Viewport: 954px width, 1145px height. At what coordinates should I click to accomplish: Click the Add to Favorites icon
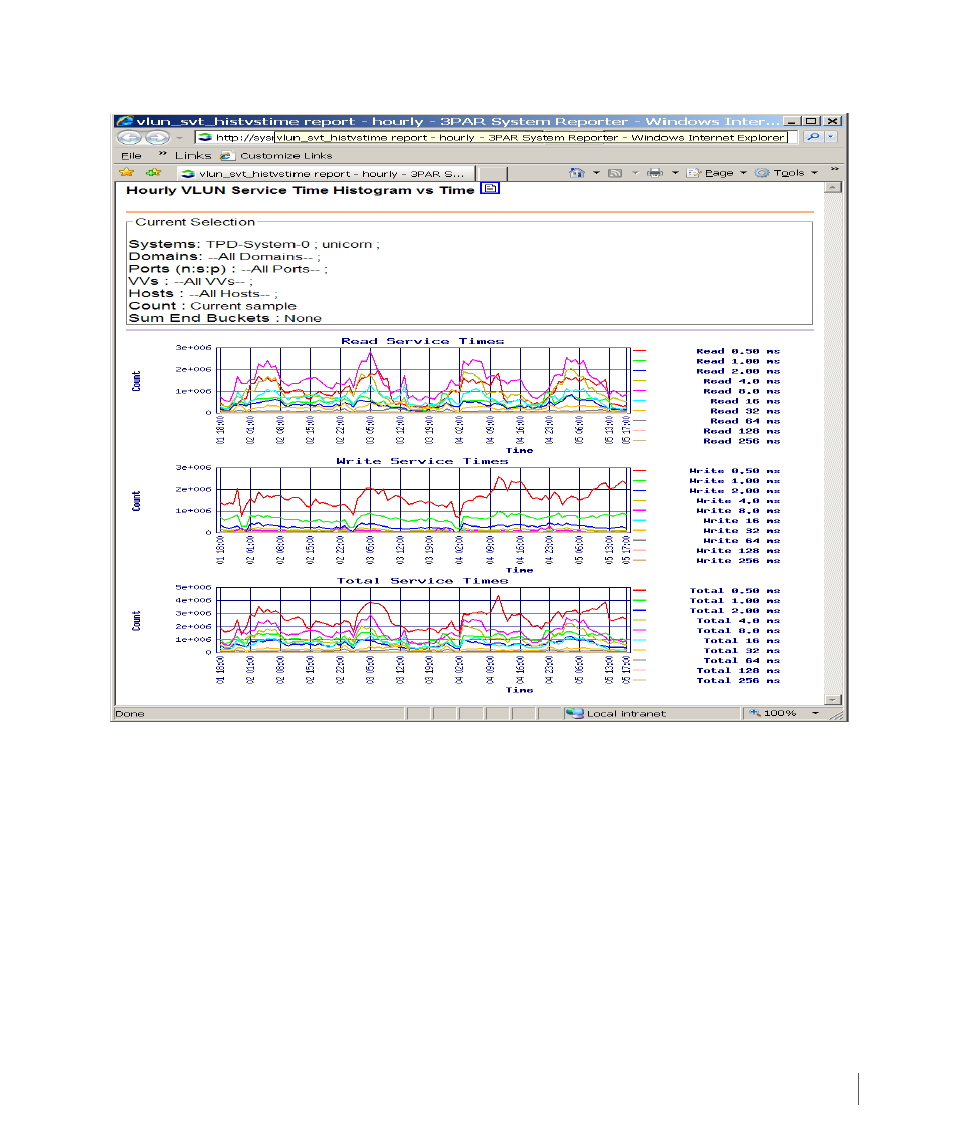click(x=153, y=172)
